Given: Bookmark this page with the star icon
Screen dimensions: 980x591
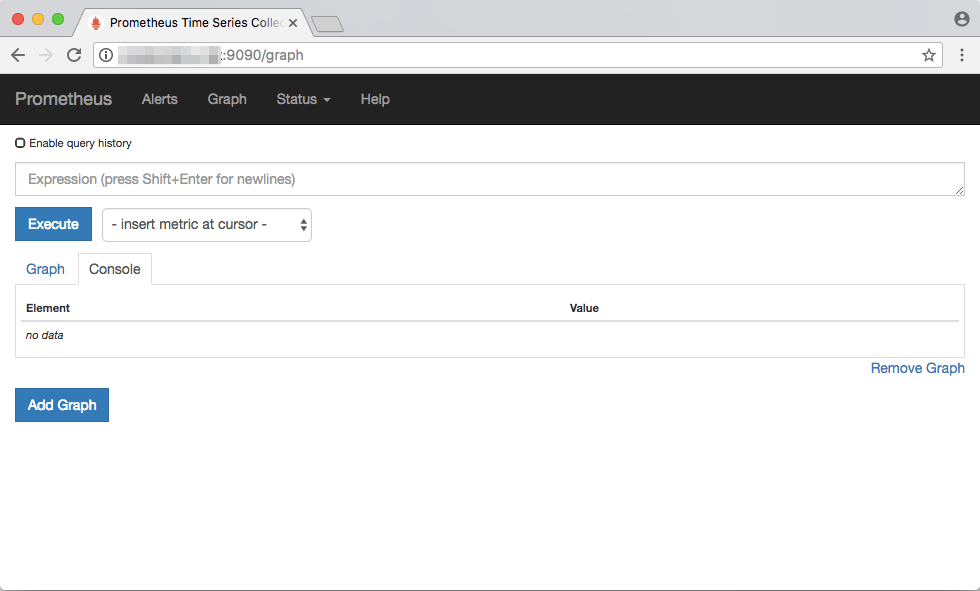Looking at the screenshot, I should [x=929, y=55].
